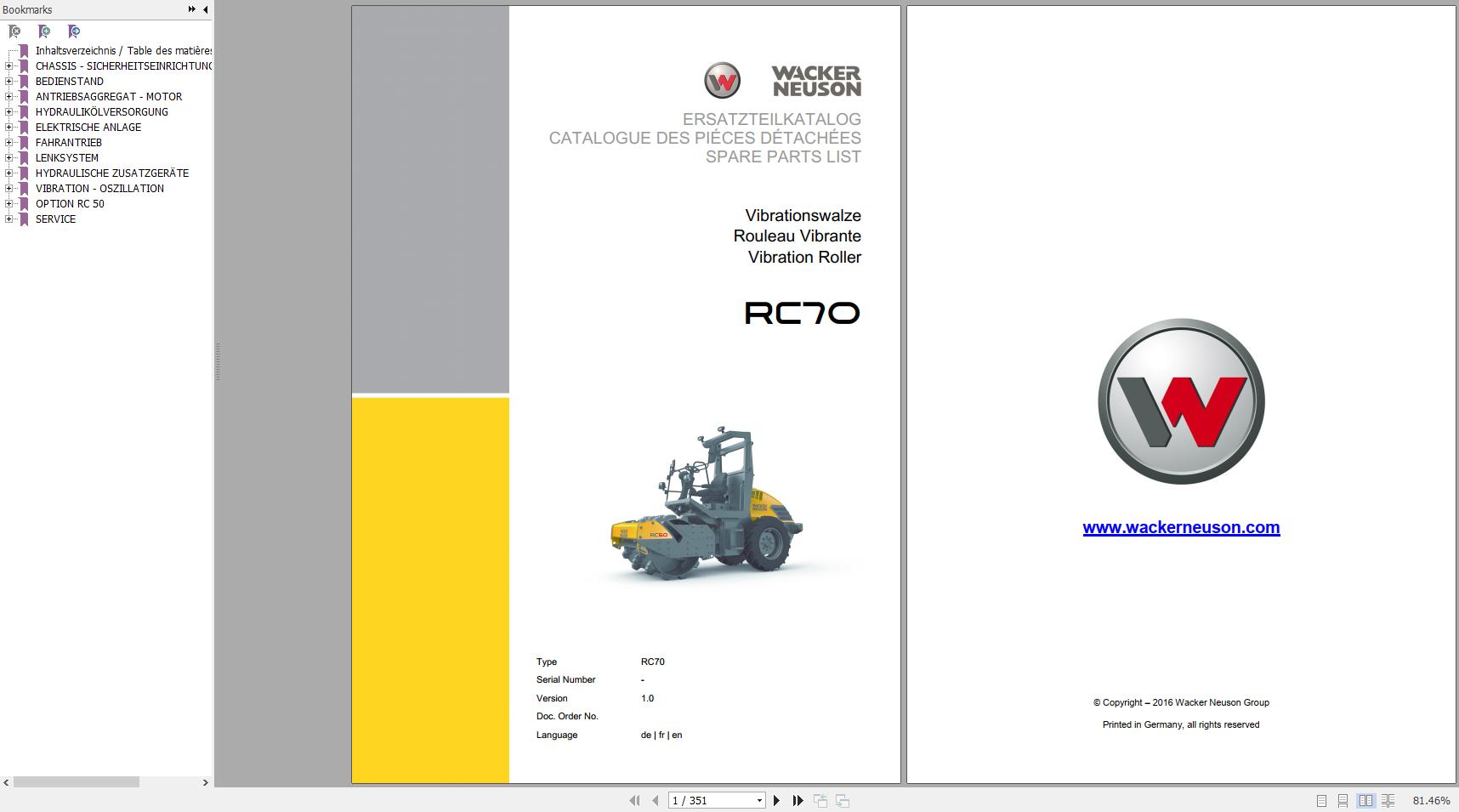Click the purple bookmark icon beside Inhaltsverzeichnis
This screenshot has width=1459, height=812.
24,50
